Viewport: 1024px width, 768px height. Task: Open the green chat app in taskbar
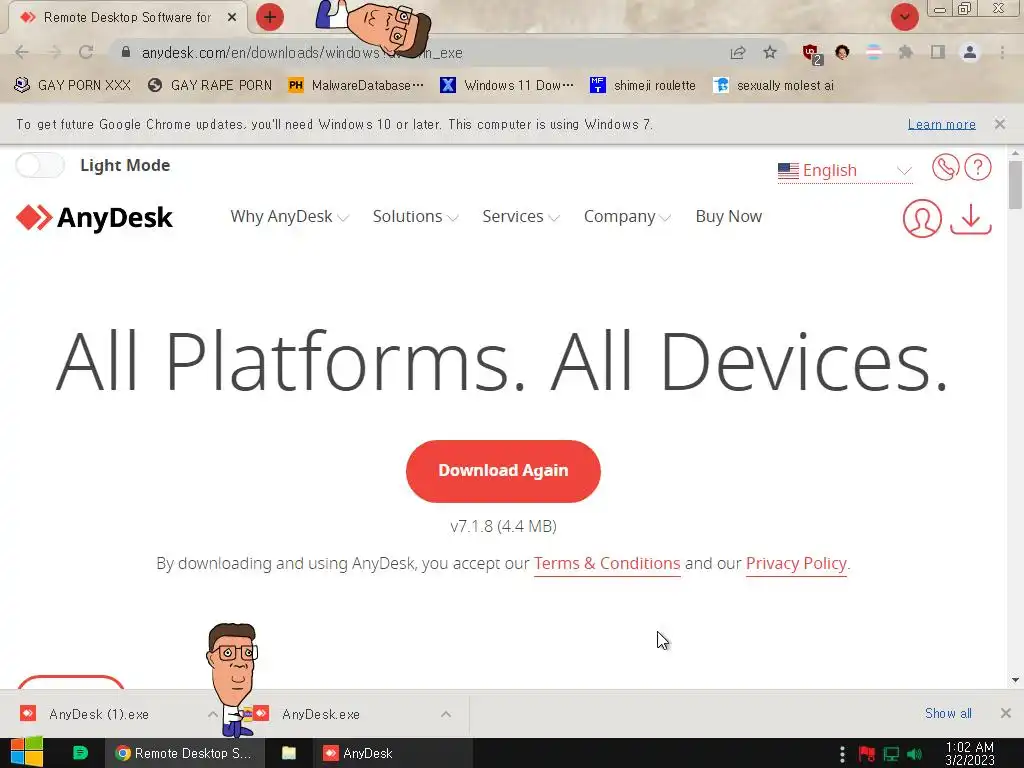80,753
